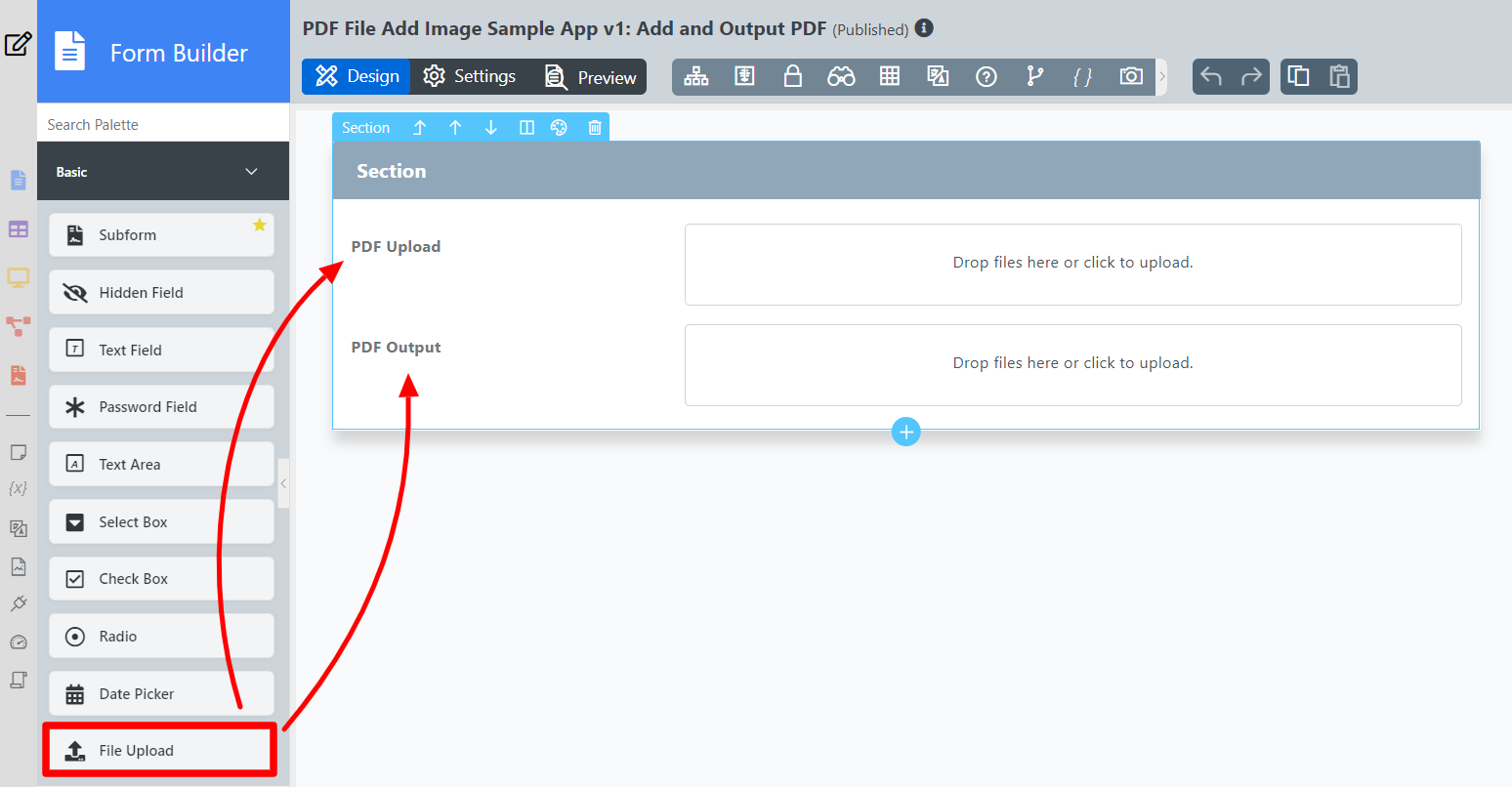The width and height of the screenshot is (1512, 787).
Task: Open the {x} variables sidebar icon
Action: (x=18, y=488)
